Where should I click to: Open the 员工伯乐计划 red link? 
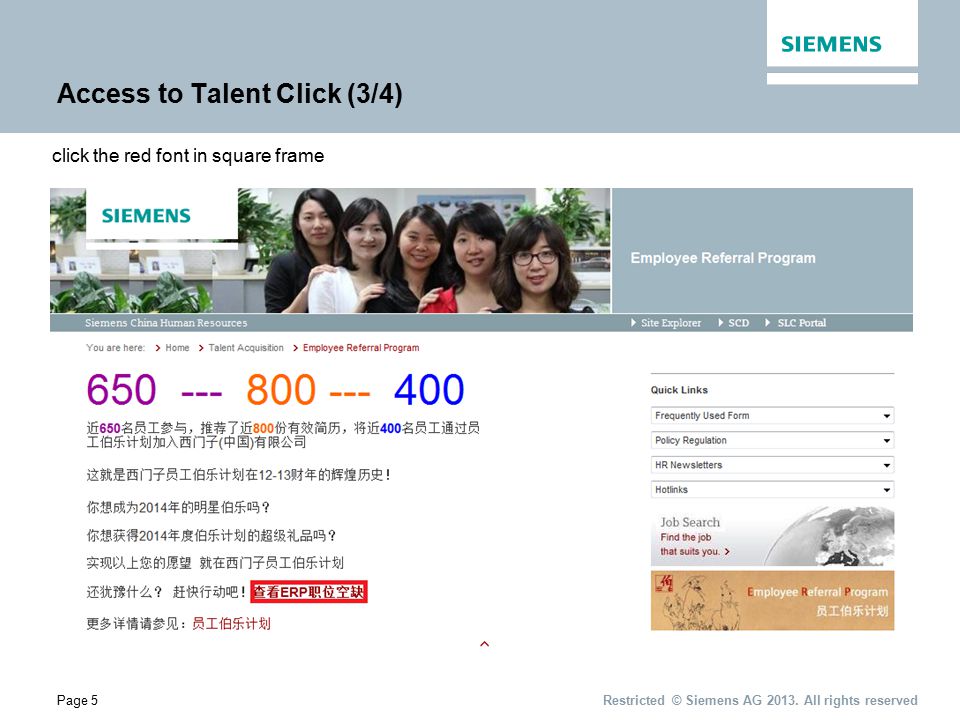pos(231,624)
